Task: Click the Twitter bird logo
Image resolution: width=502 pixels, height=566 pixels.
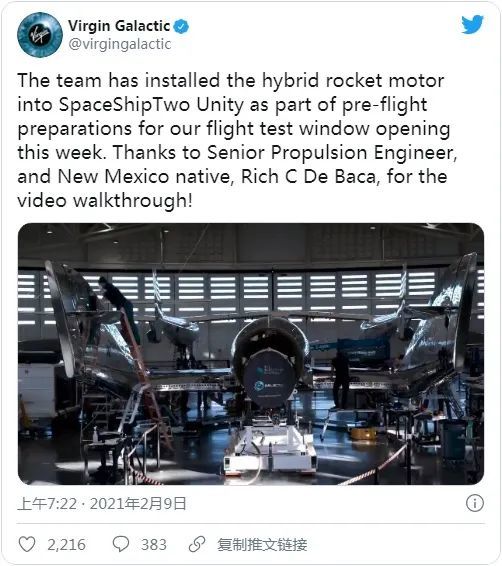Action: coord(472,24)
